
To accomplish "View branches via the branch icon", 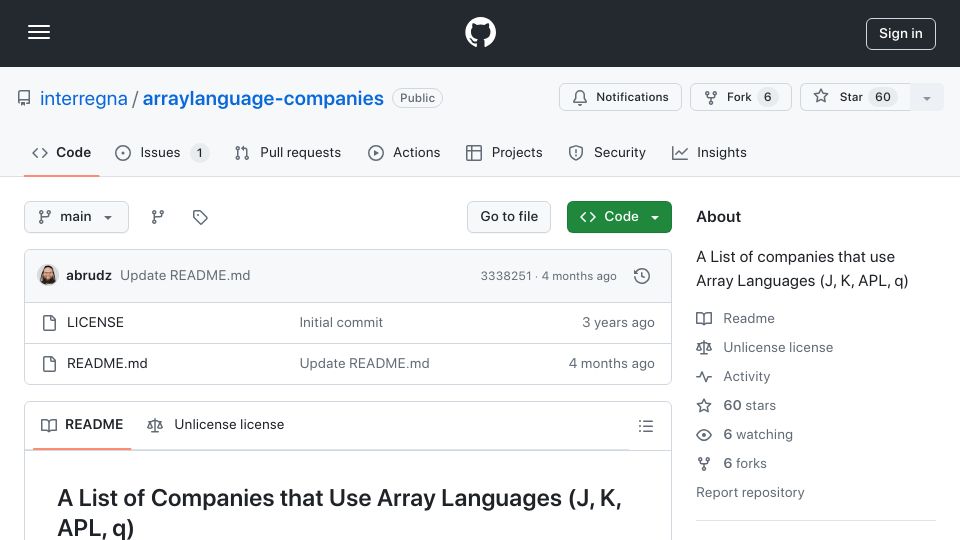I will [x=158, y=217].
